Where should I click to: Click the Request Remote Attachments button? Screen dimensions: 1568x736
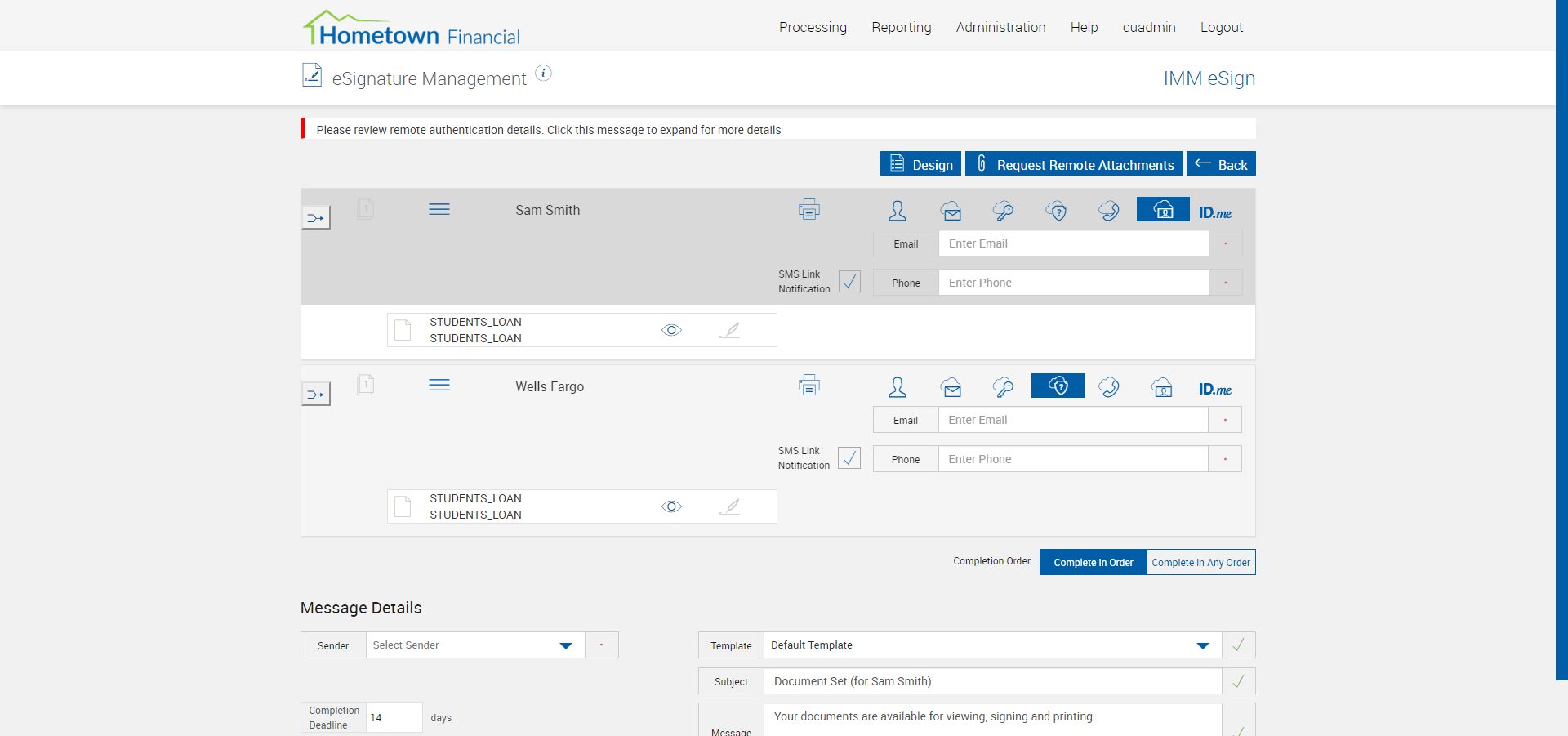(x=1073, y=164)
